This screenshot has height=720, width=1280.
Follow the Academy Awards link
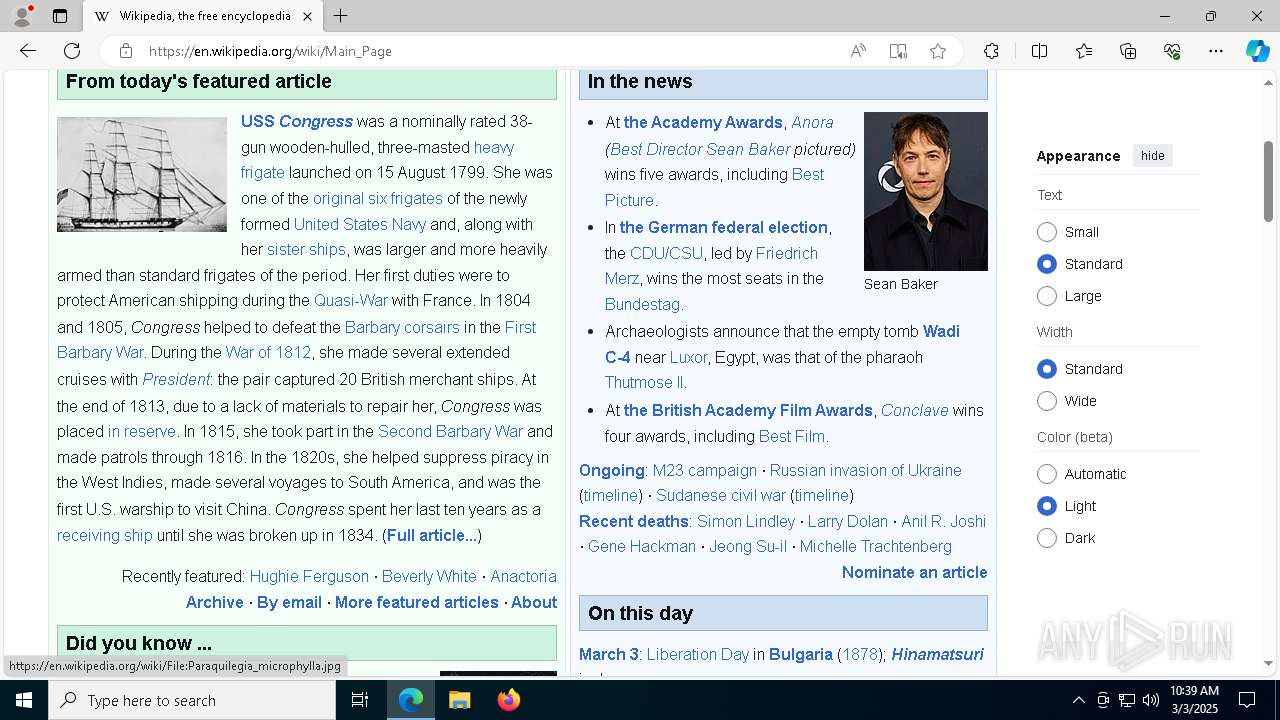[703, 122]
